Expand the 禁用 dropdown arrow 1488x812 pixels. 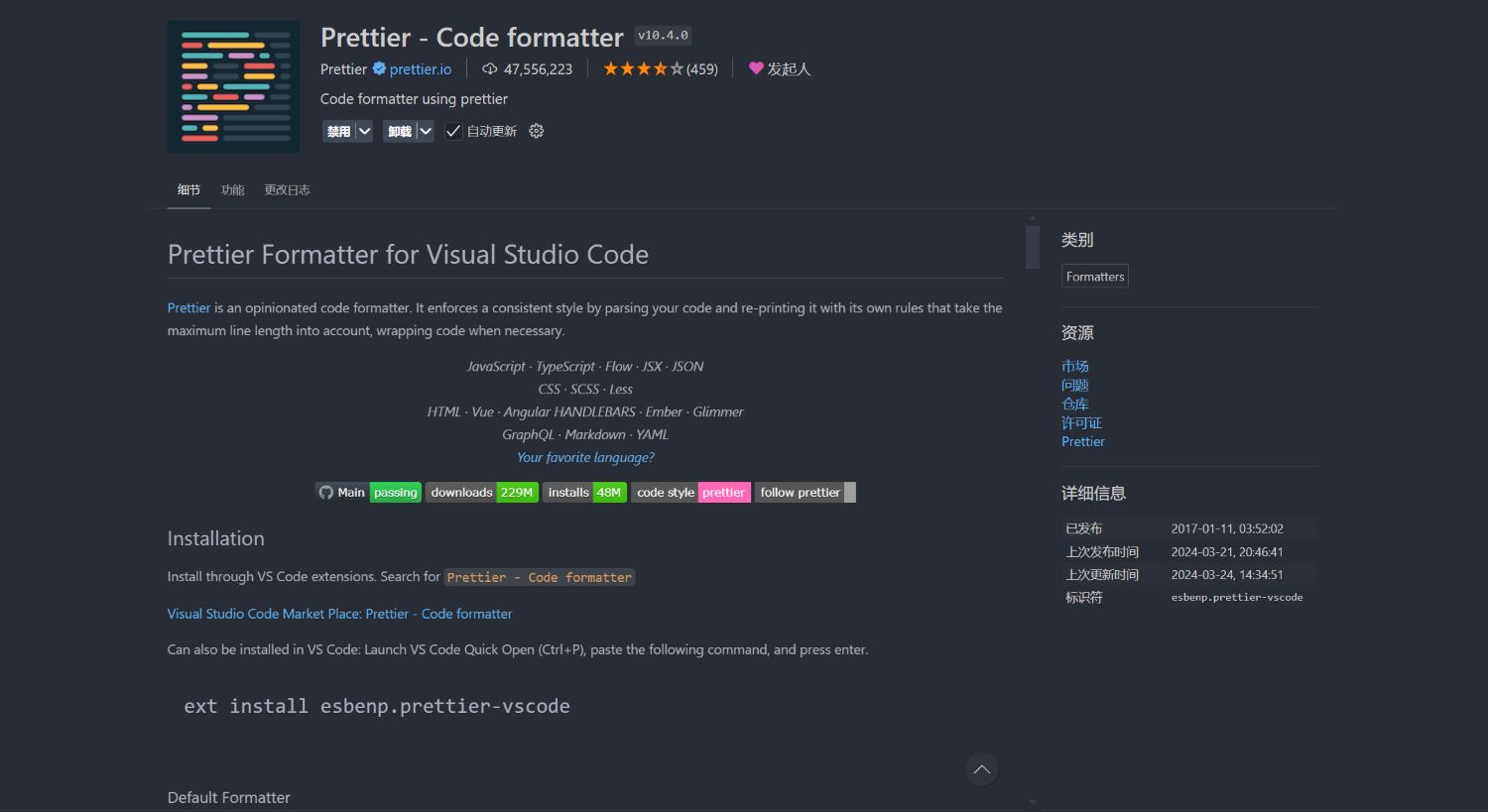click(x=364, y=131)
